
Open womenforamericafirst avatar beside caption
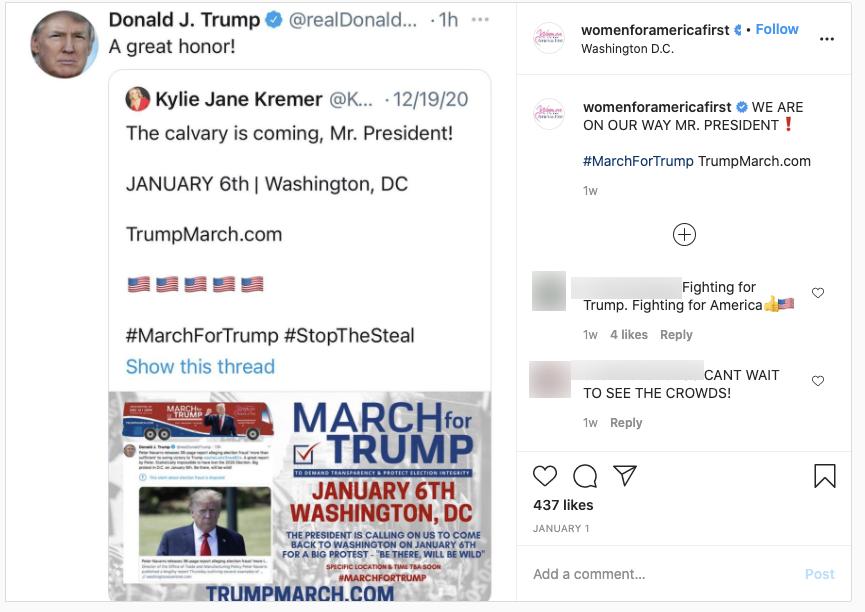coord(549,114)
